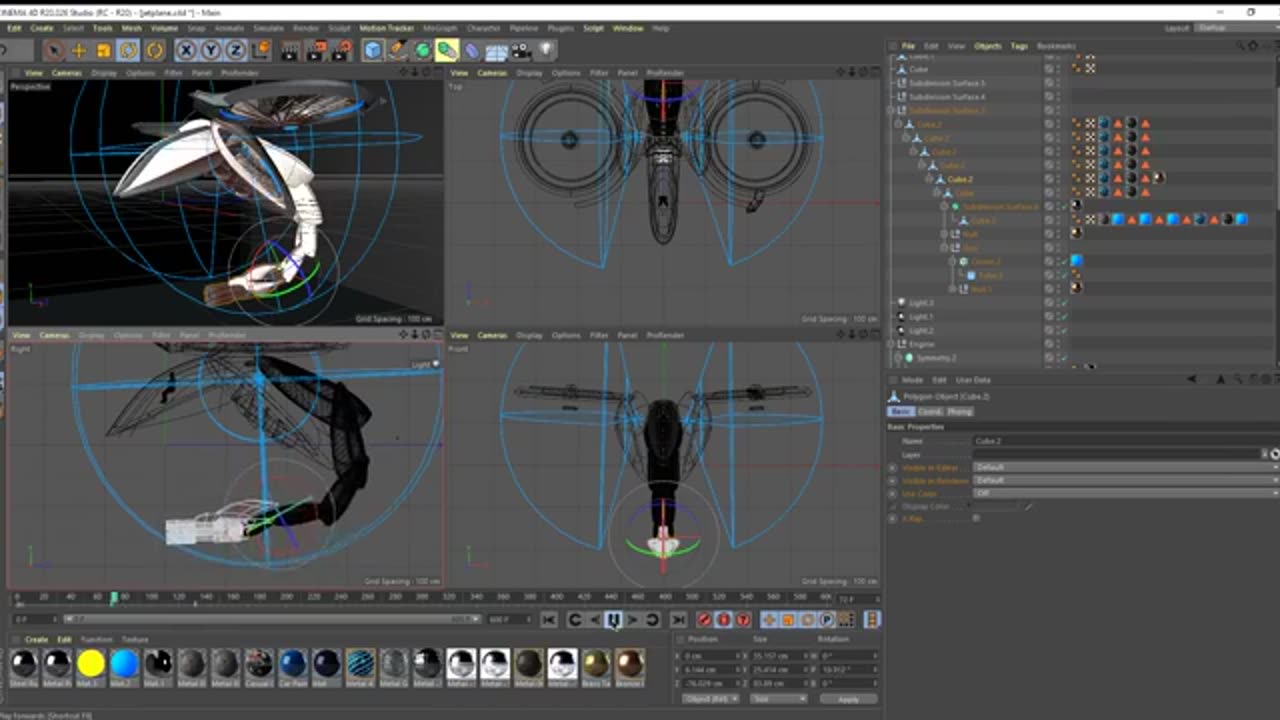Click the green timeline playhead marker
The image size is (1280, 720).
click(x=113, y=598)
